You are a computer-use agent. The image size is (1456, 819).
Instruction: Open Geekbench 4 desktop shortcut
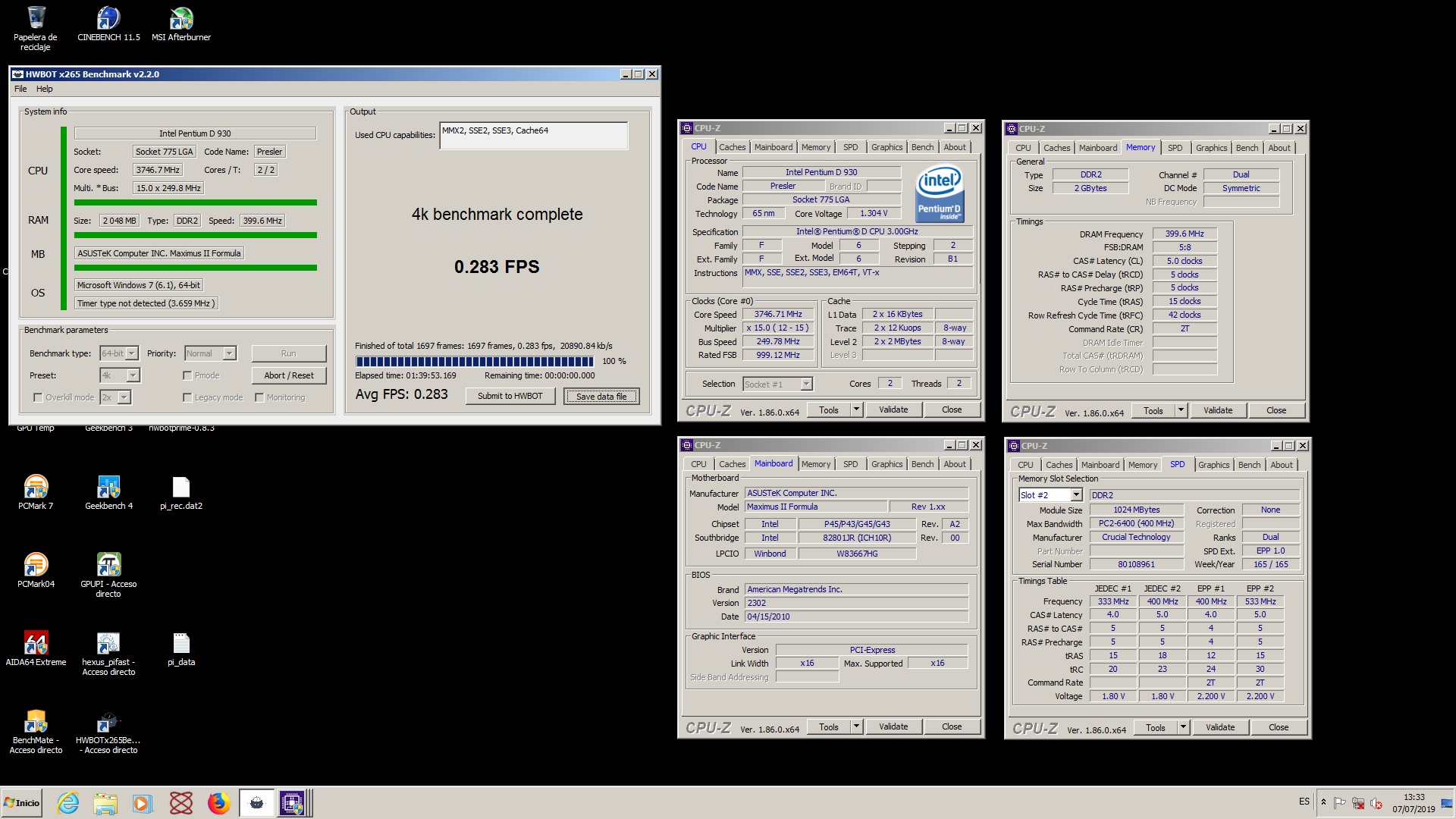108,492
